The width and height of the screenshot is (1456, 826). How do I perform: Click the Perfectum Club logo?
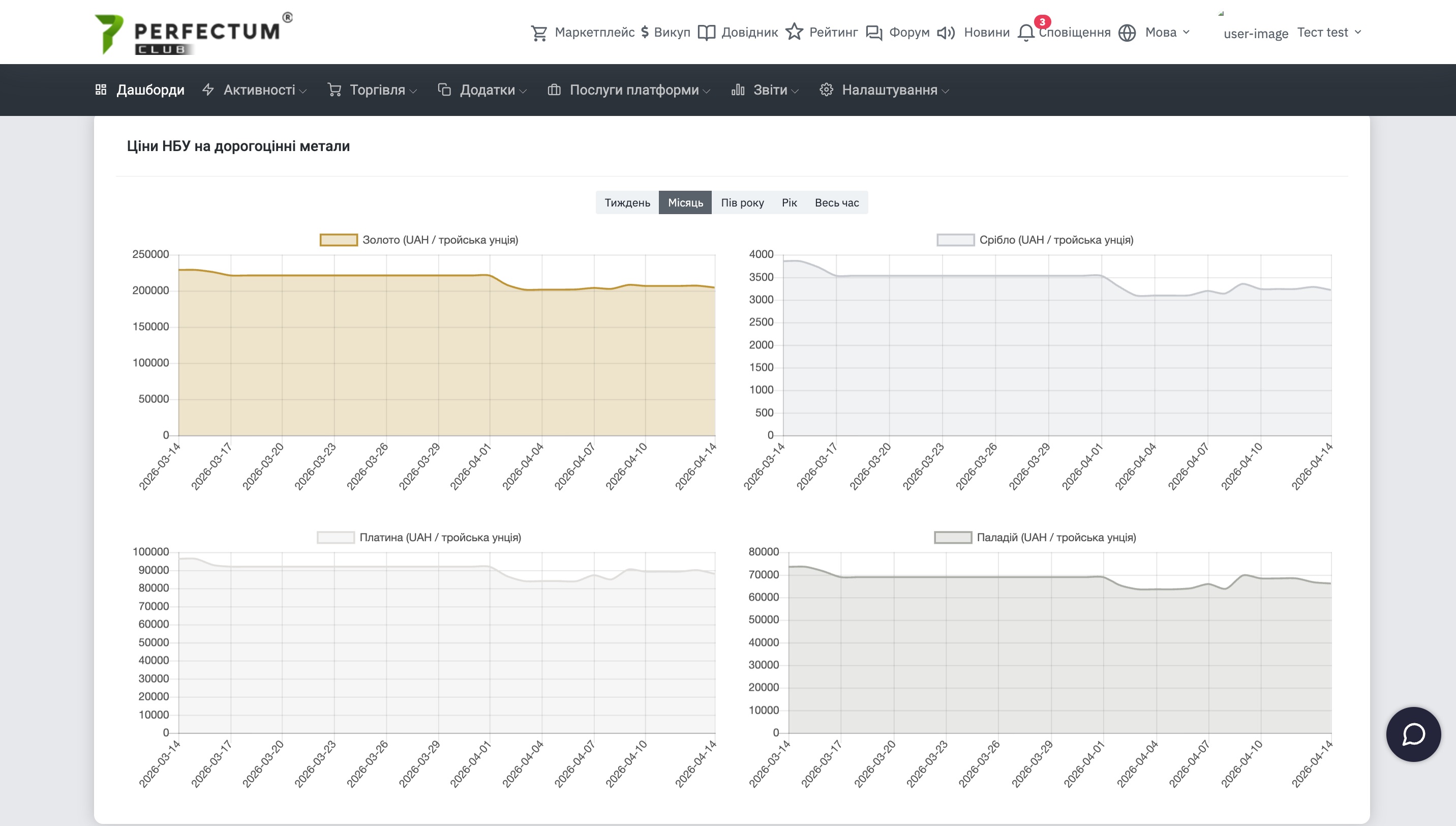point(193,34)
